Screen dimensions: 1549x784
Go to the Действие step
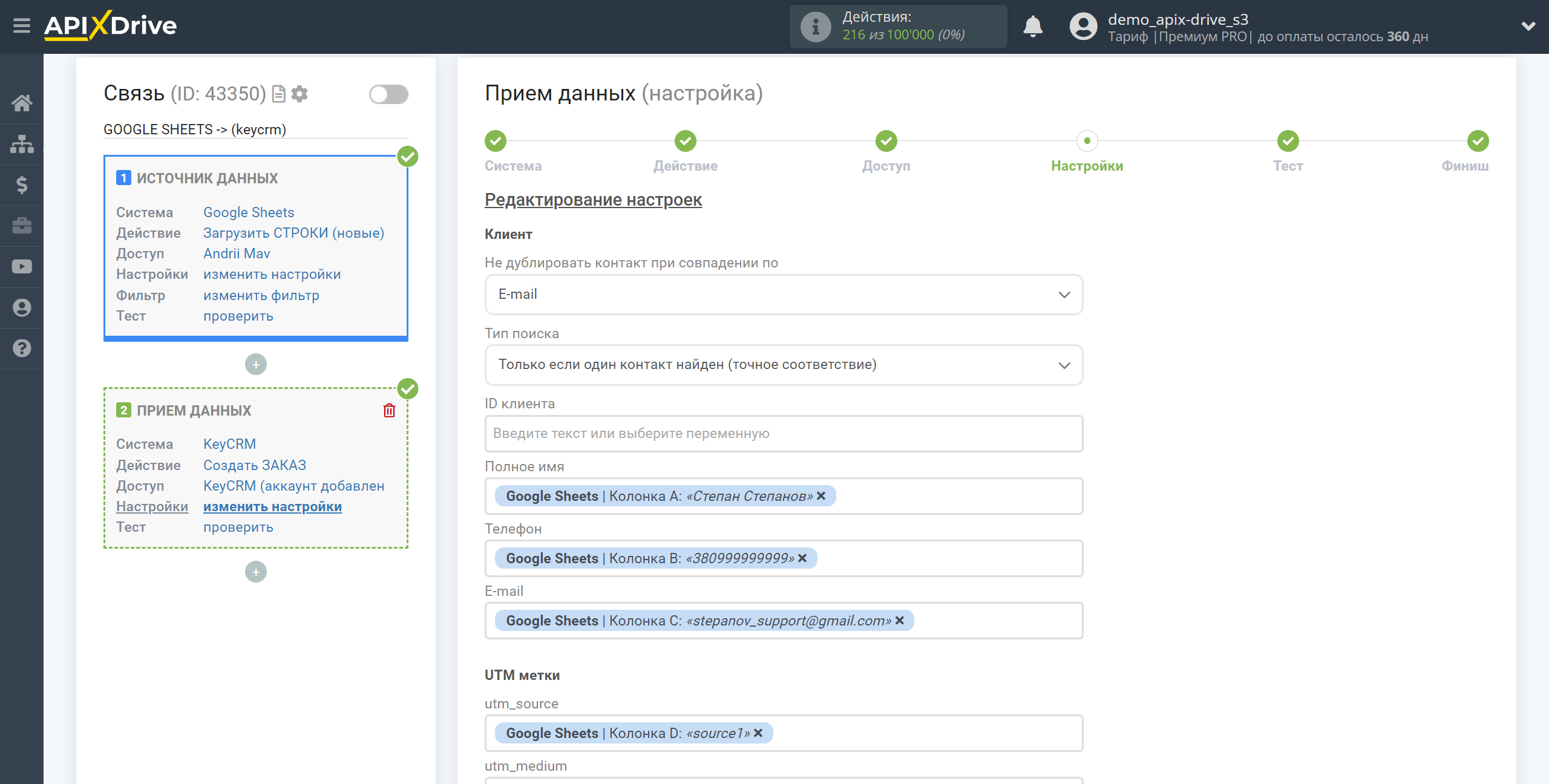tap(686, 141)
